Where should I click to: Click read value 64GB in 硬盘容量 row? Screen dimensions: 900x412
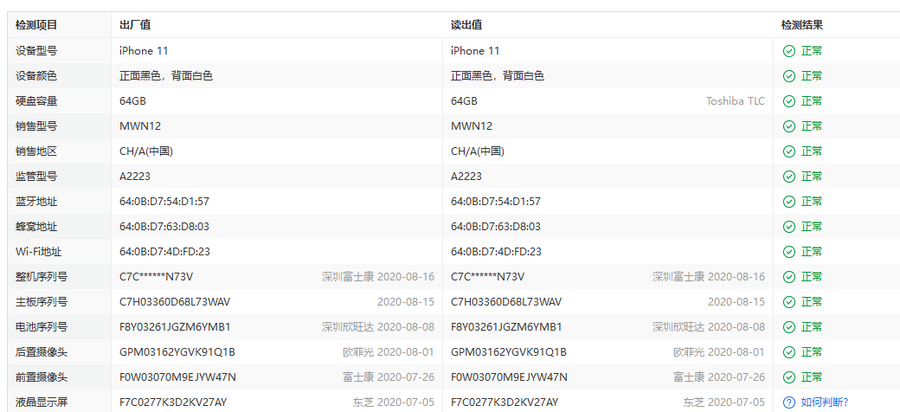tap(464, 101)
